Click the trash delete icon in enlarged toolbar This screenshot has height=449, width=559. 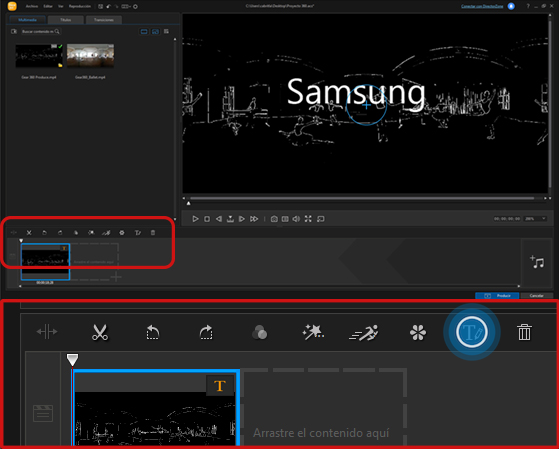[x=524, y=332]
